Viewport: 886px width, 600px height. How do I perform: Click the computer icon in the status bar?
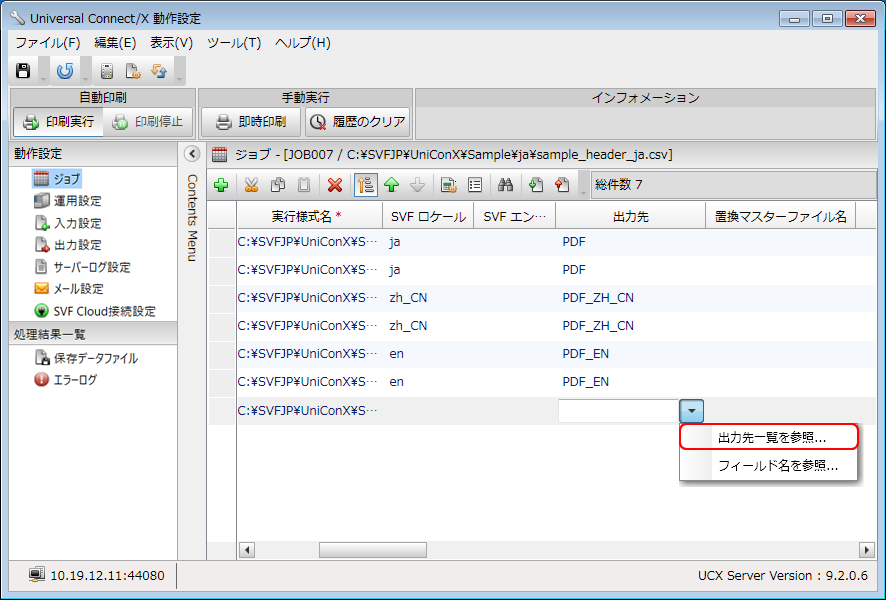[x=37, y=575]
